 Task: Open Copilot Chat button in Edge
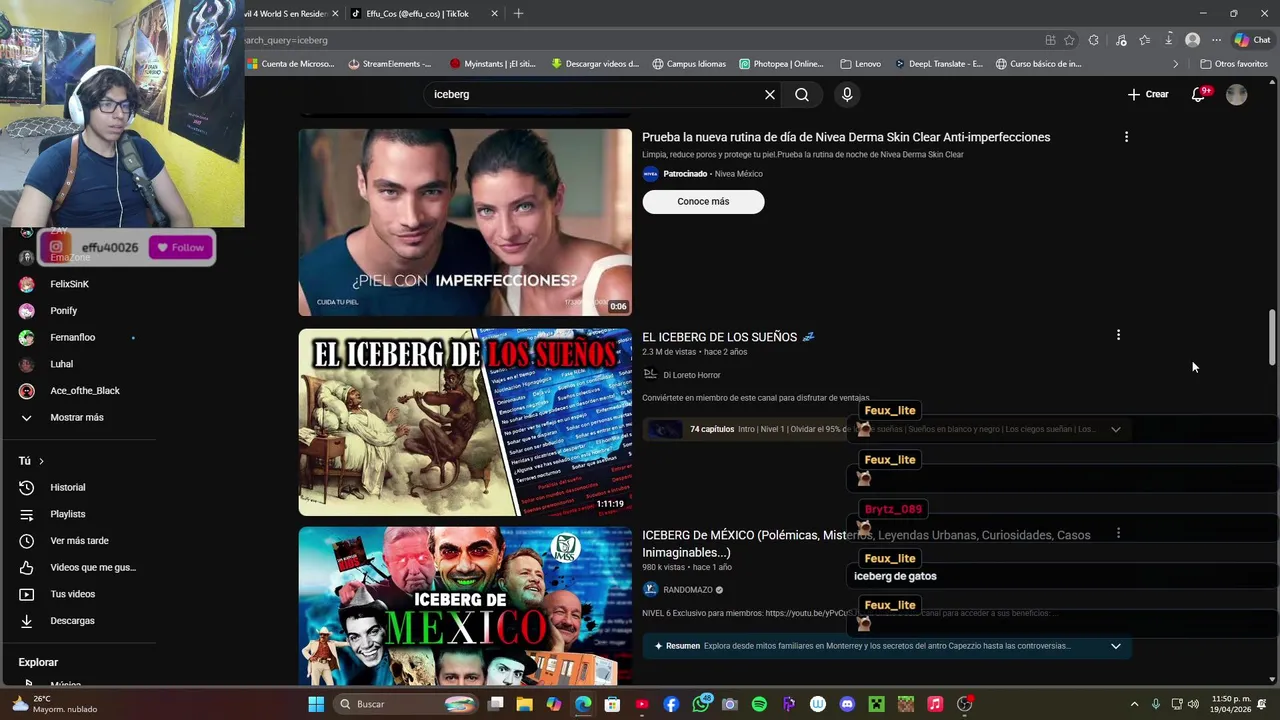pos(1252,40)
